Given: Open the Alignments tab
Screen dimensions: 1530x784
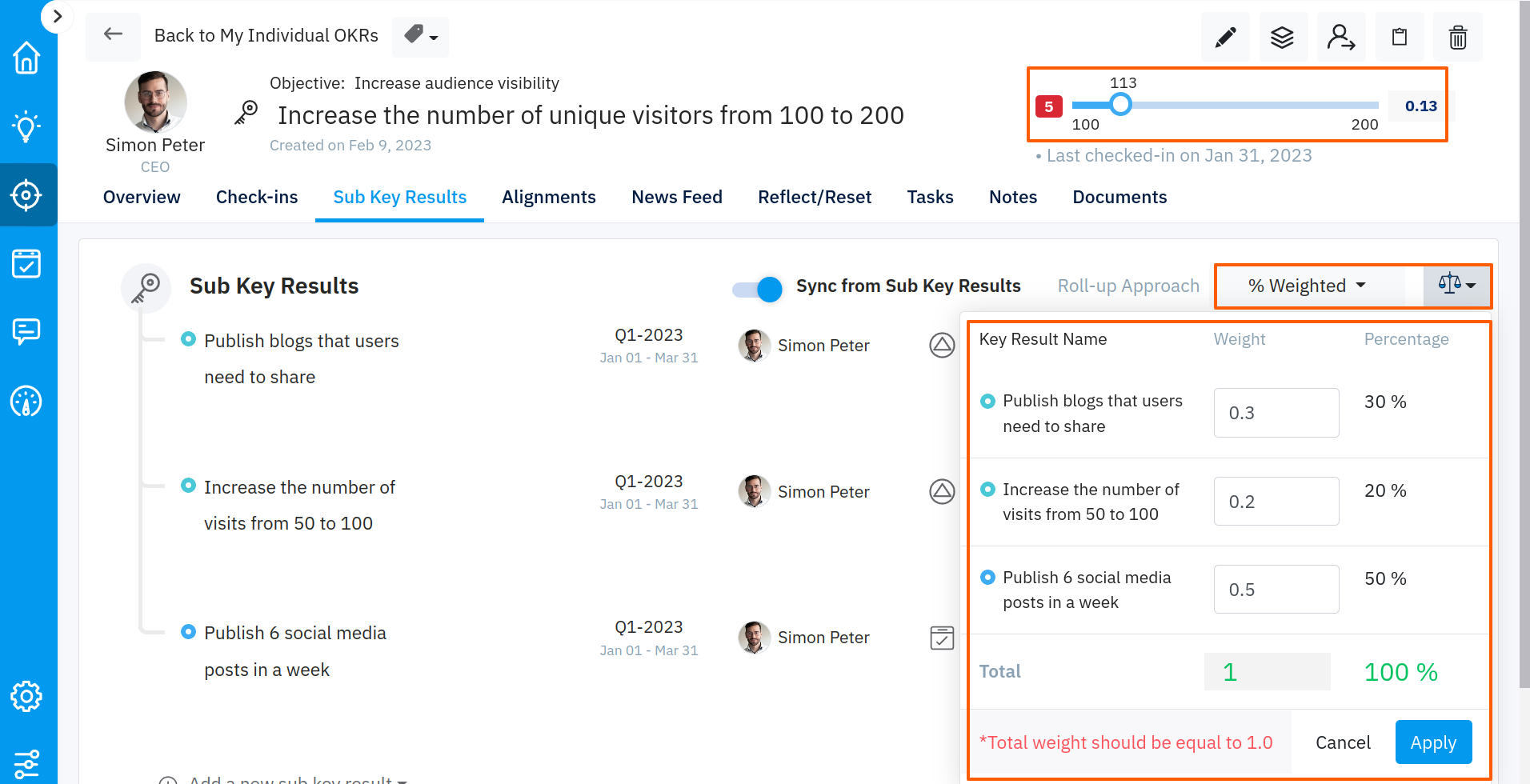Looking at the screenshot, I should point(548,197).
